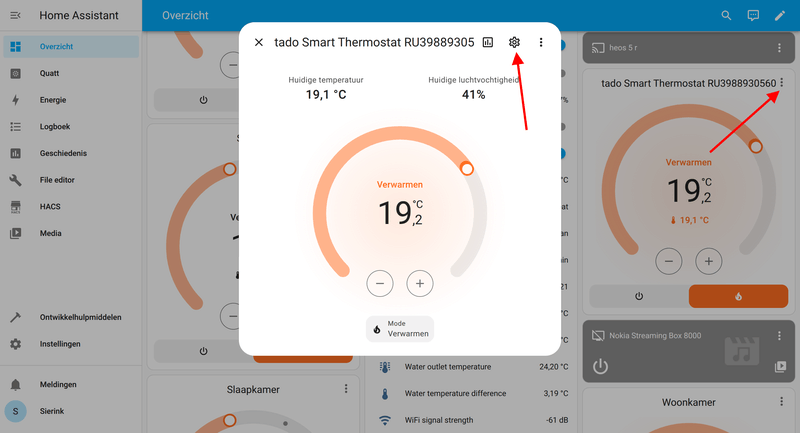
Task: Show Meldingen notifications
Action: tap(71, 385)
